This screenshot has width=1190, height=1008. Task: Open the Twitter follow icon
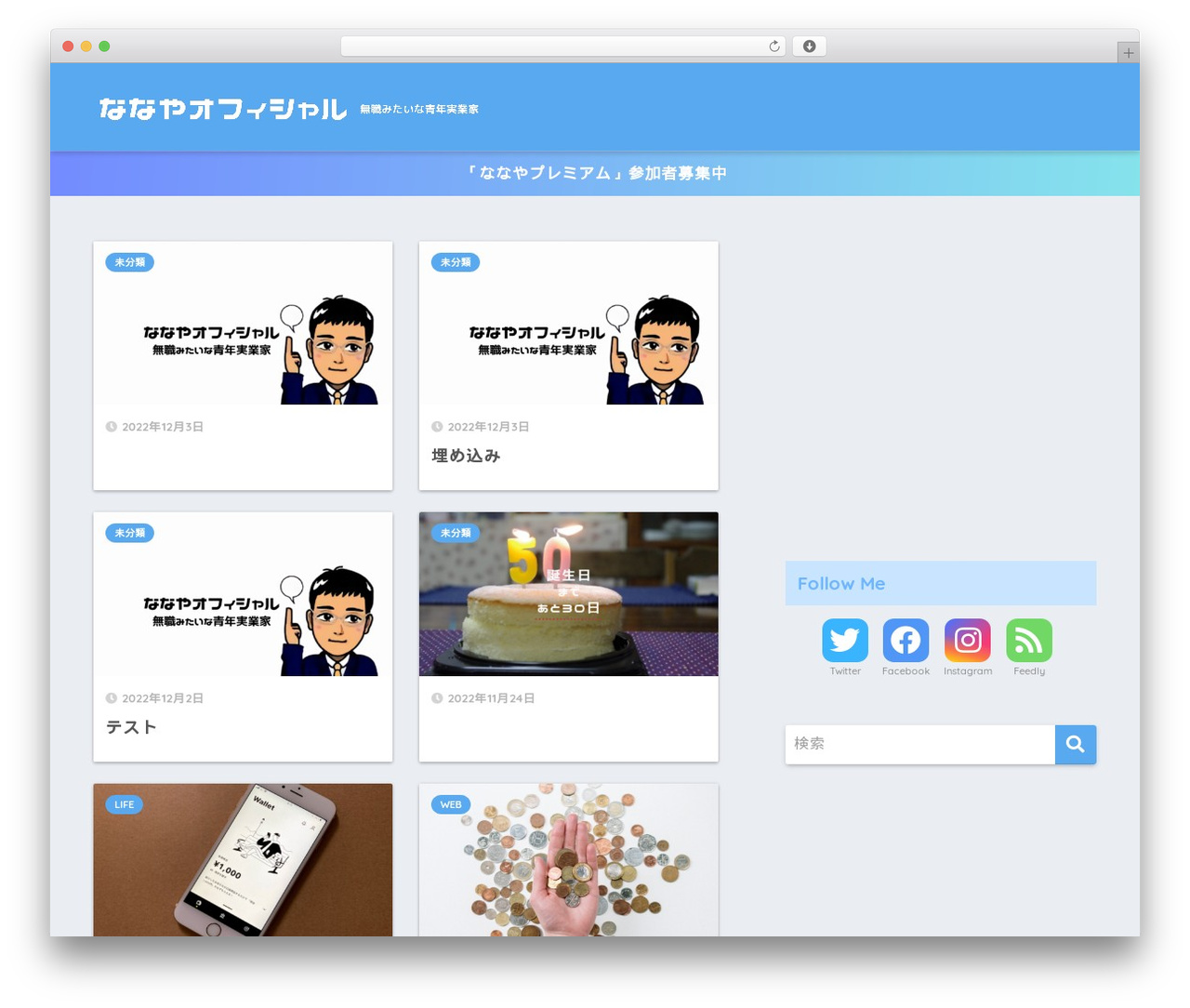[845, 641]
